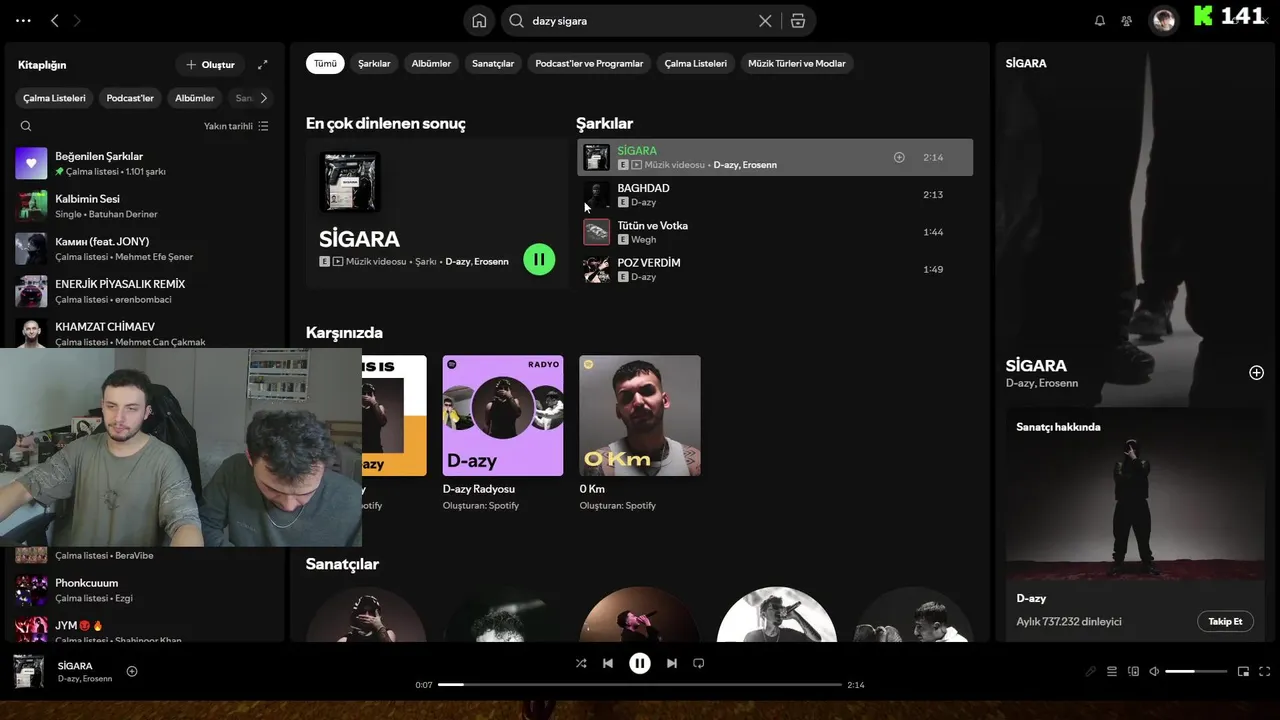Open Kalbimin Sesi single in library
This screenshot has width=1280, height=720.
[x=144, y=206]
